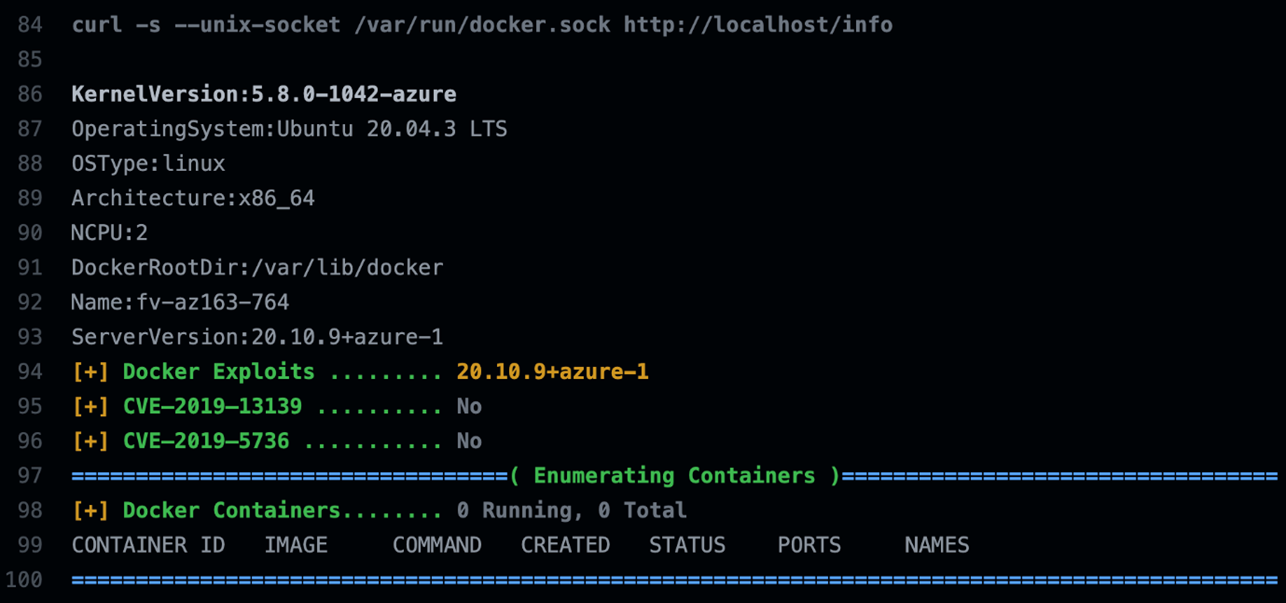Click the NCPU:2 line
Screen dimensions: 1286x603
tap(109, 233)
